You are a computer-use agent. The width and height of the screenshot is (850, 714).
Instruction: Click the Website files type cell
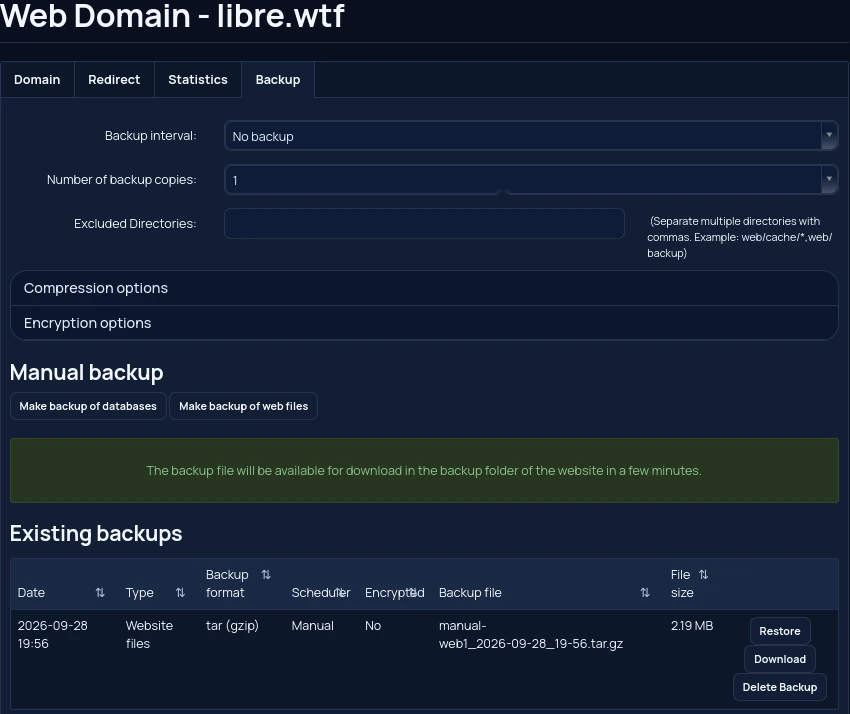point(149,634)
